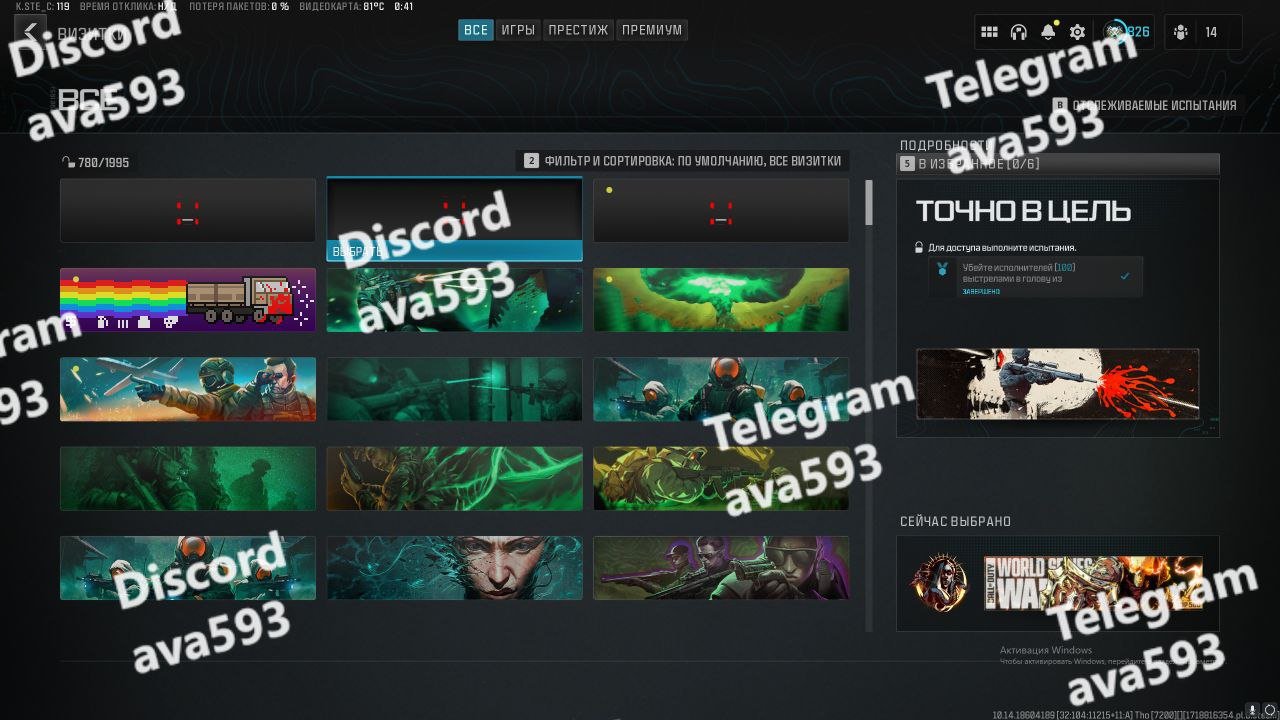The height and width of the screenshot is (720, 1280).
Task: Open the friends list icon showing 14
Action: click(1204, 32)
